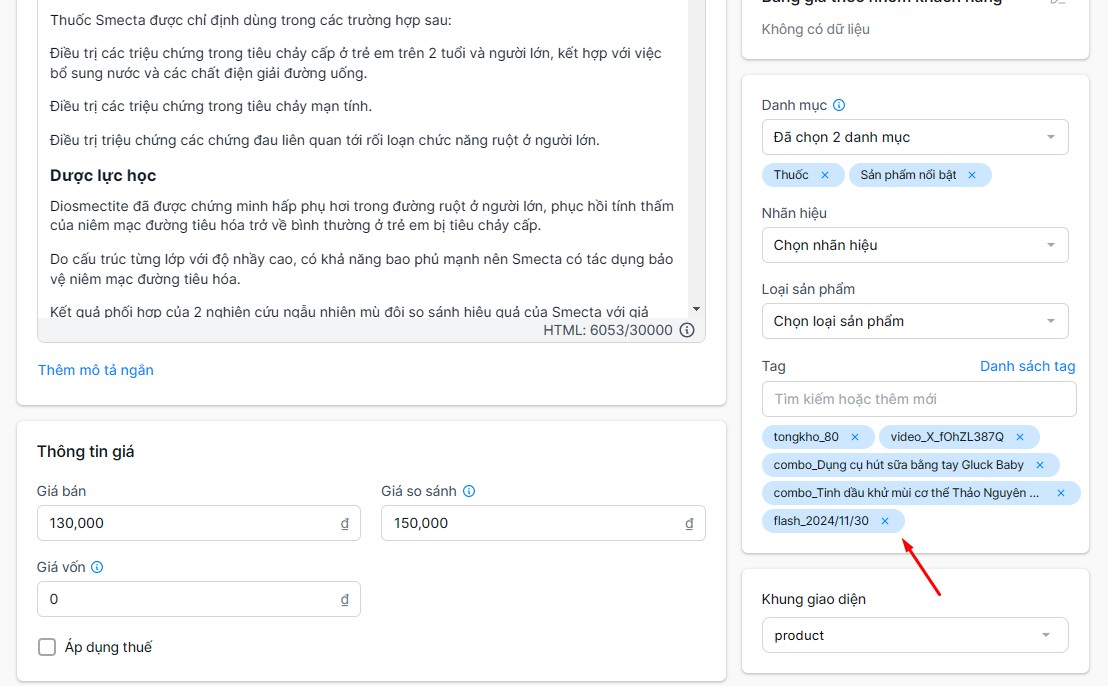Image resolution: width=1108 pixels, height=686 pixels.
Task: Click the Nhãn hiệu field label
Action: tap(794, 213)
